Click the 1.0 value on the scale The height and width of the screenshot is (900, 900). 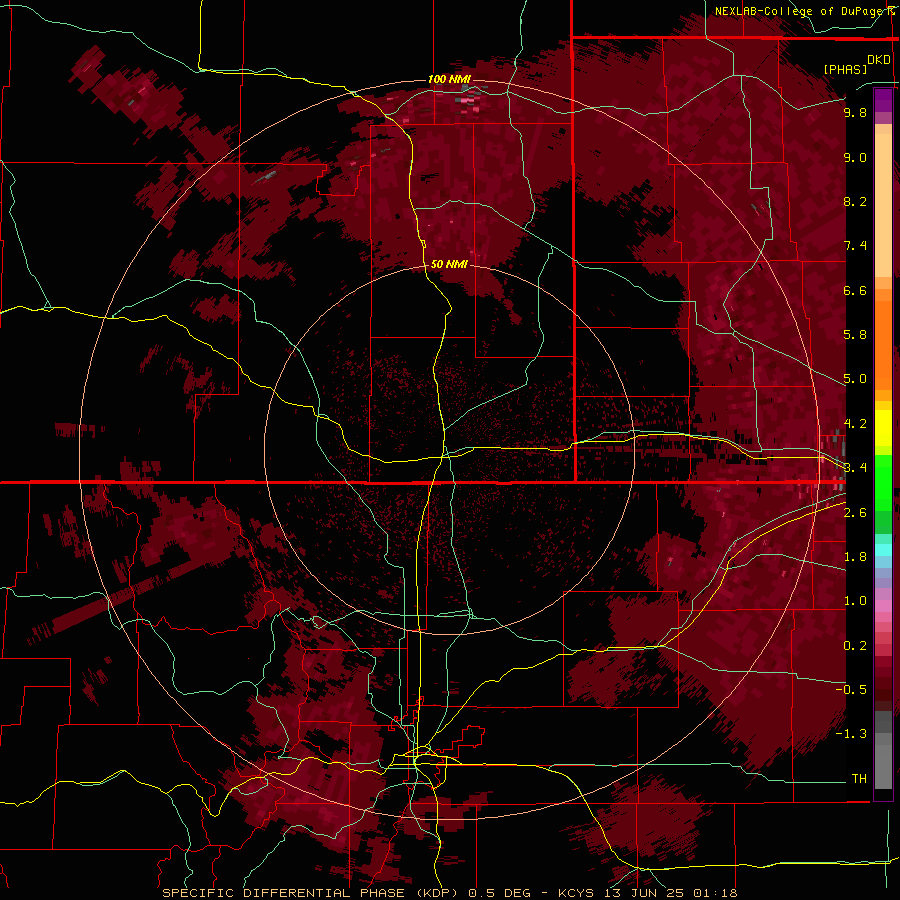pyautogui.click(x=855, y=601)
